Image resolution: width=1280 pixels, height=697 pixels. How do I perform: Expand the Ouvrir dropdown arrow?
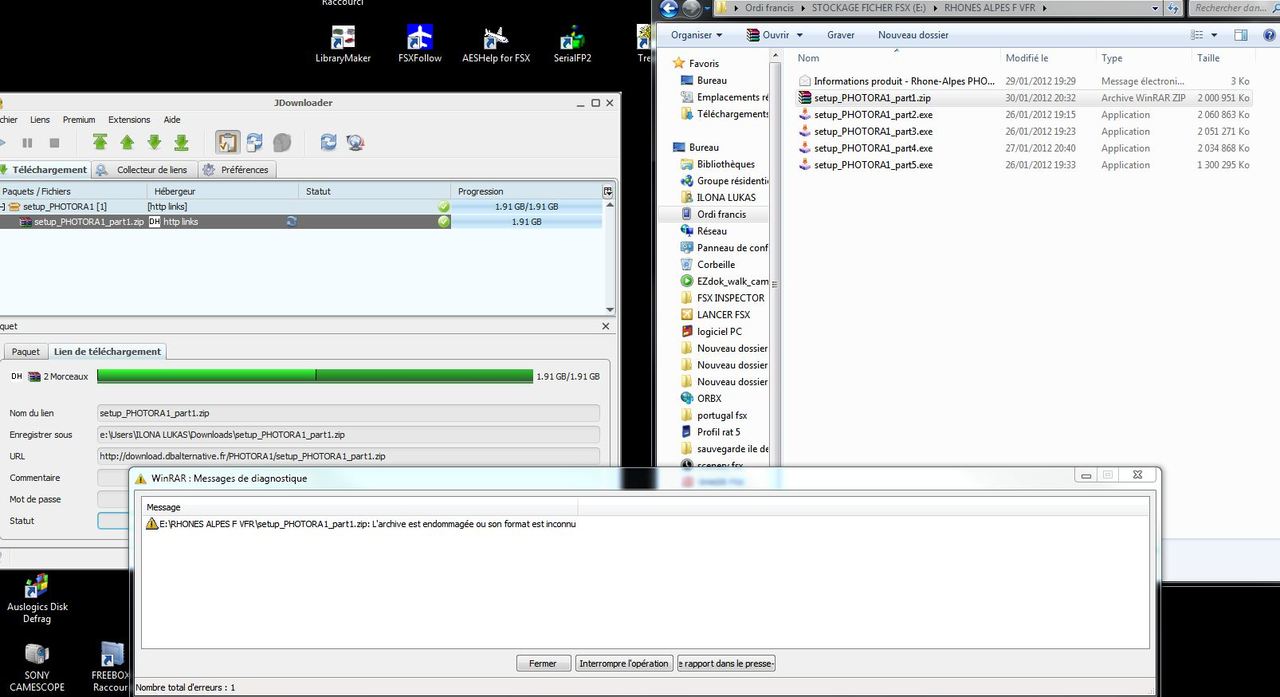[x=799, y=35]
